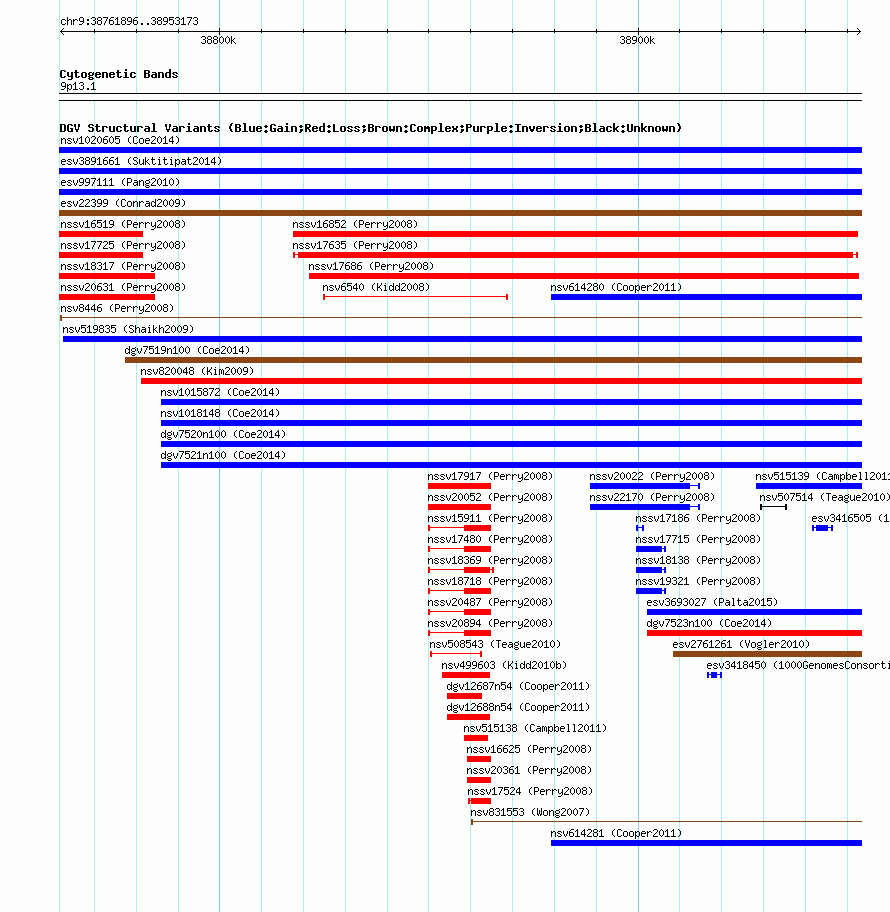Image resolution: width=890 pixels, height=912 pixels.
Task: Click nssv19321 (Perry2008) label
Action: [698, 580]
